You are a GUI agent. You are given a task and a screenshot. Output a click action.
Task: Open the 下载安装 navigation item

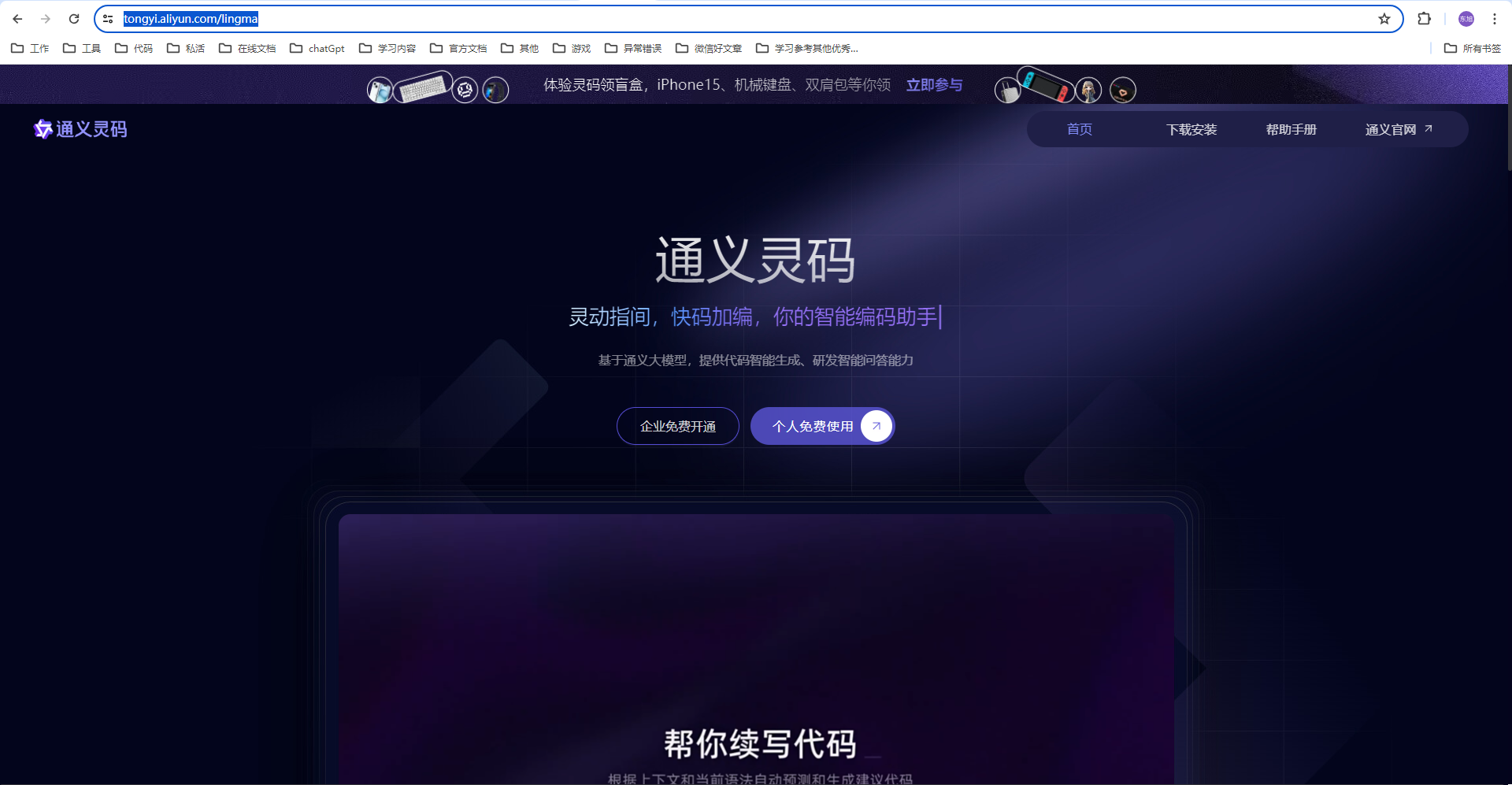tap(1191, 129)
